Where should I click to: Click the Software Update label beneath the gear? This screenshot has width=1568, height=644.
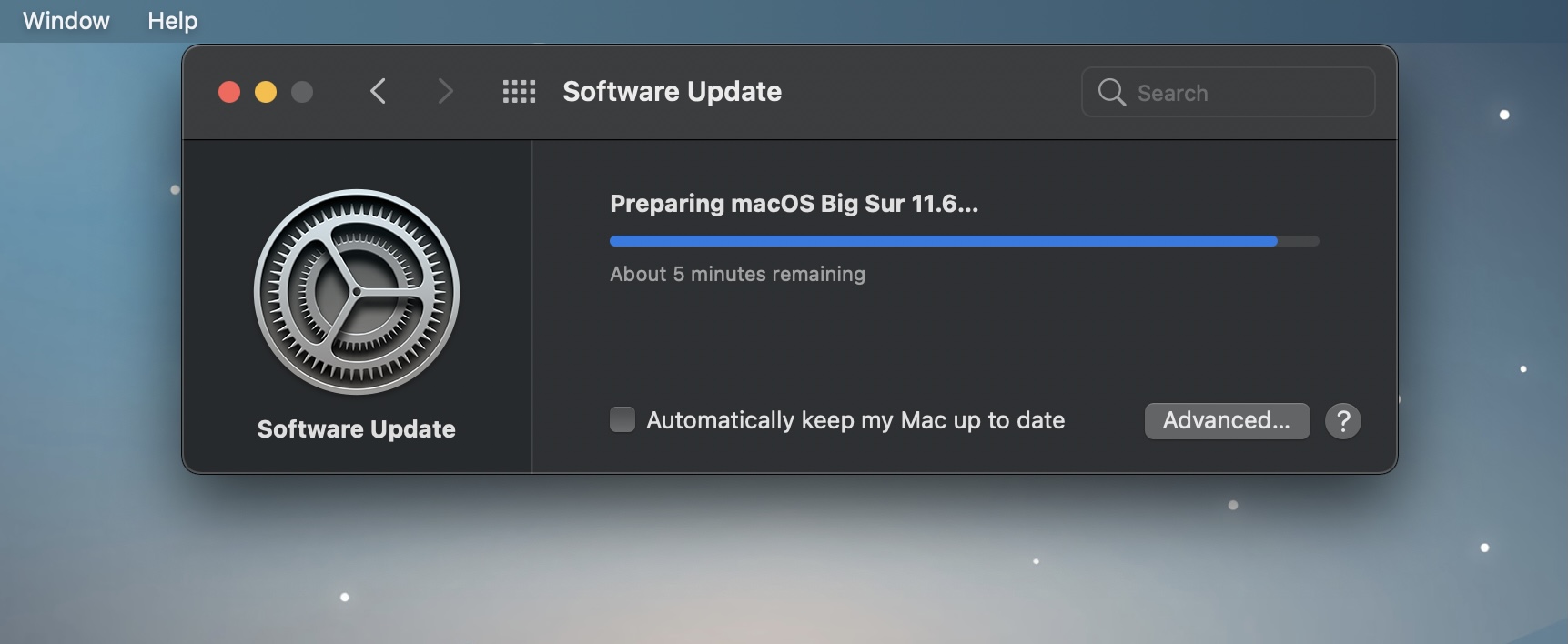tap(357, 429)
